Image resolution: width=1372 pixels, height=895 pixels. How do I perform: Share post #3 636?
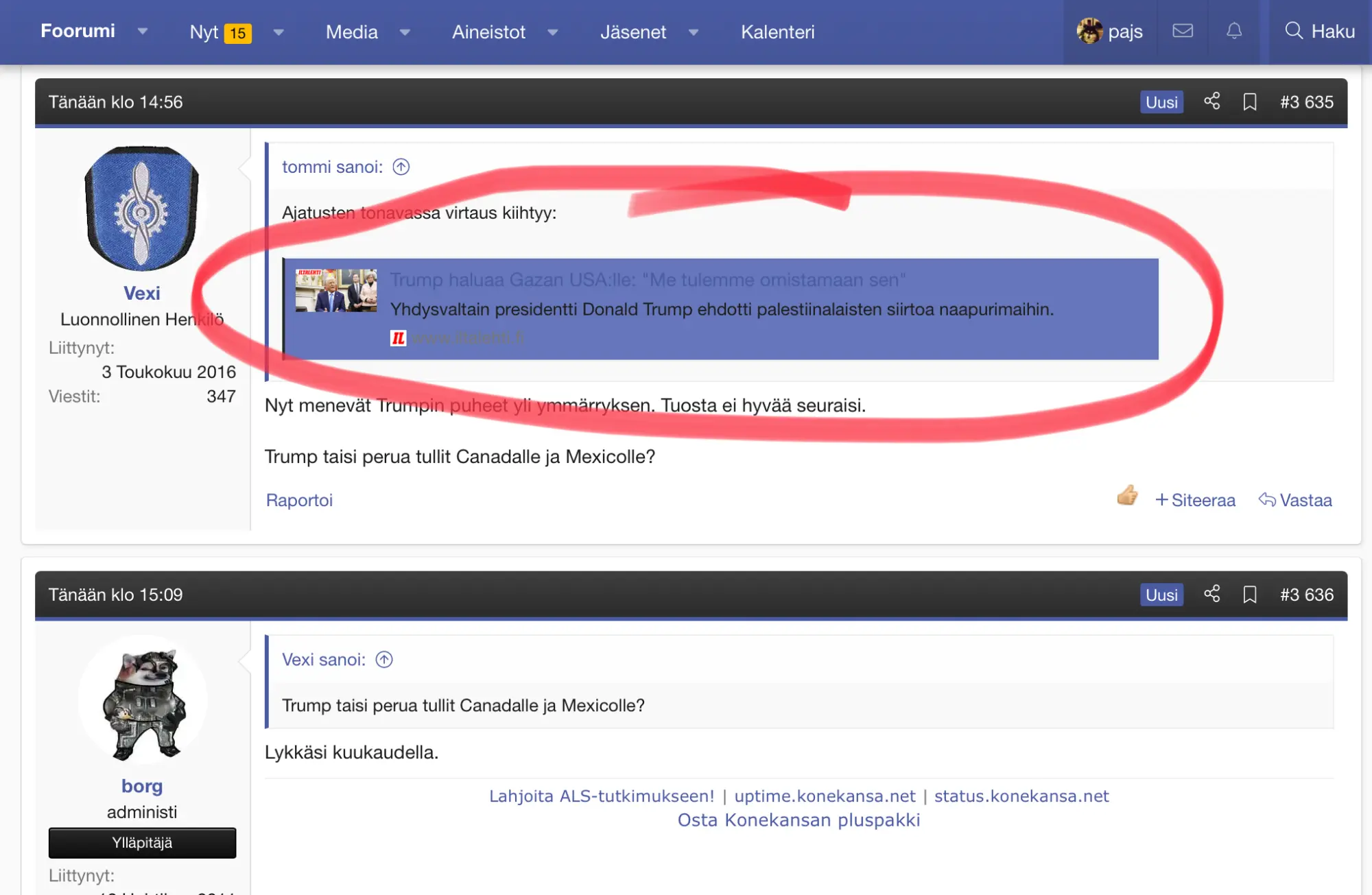1212,594
